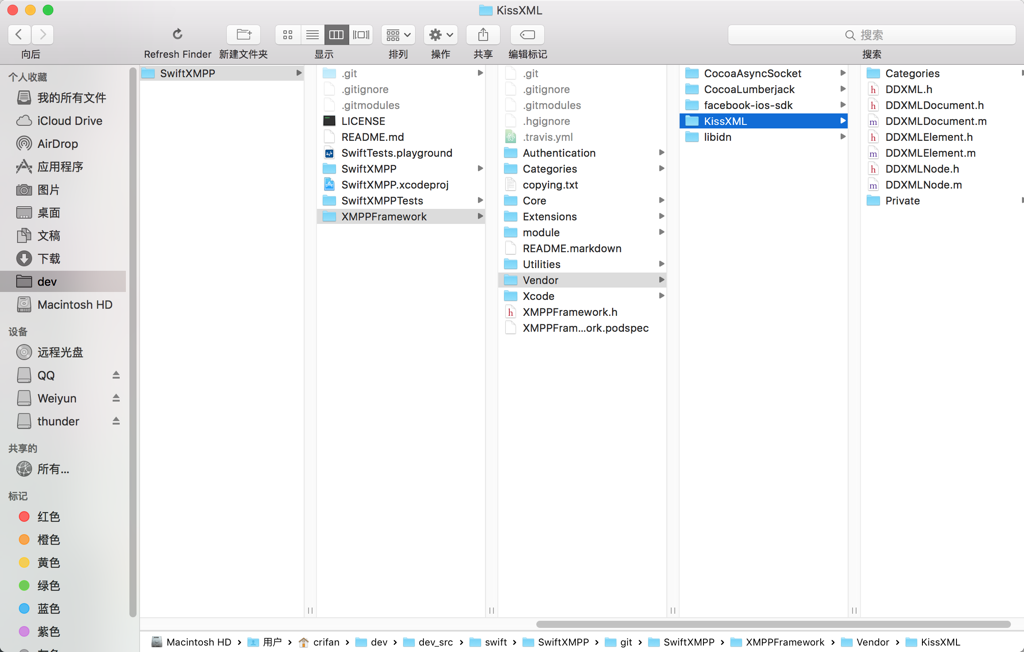Open Downloads (下载) in sidebar
This screenshot has width=1024, height=652.
pyautogui.click(x=63, y=259)
